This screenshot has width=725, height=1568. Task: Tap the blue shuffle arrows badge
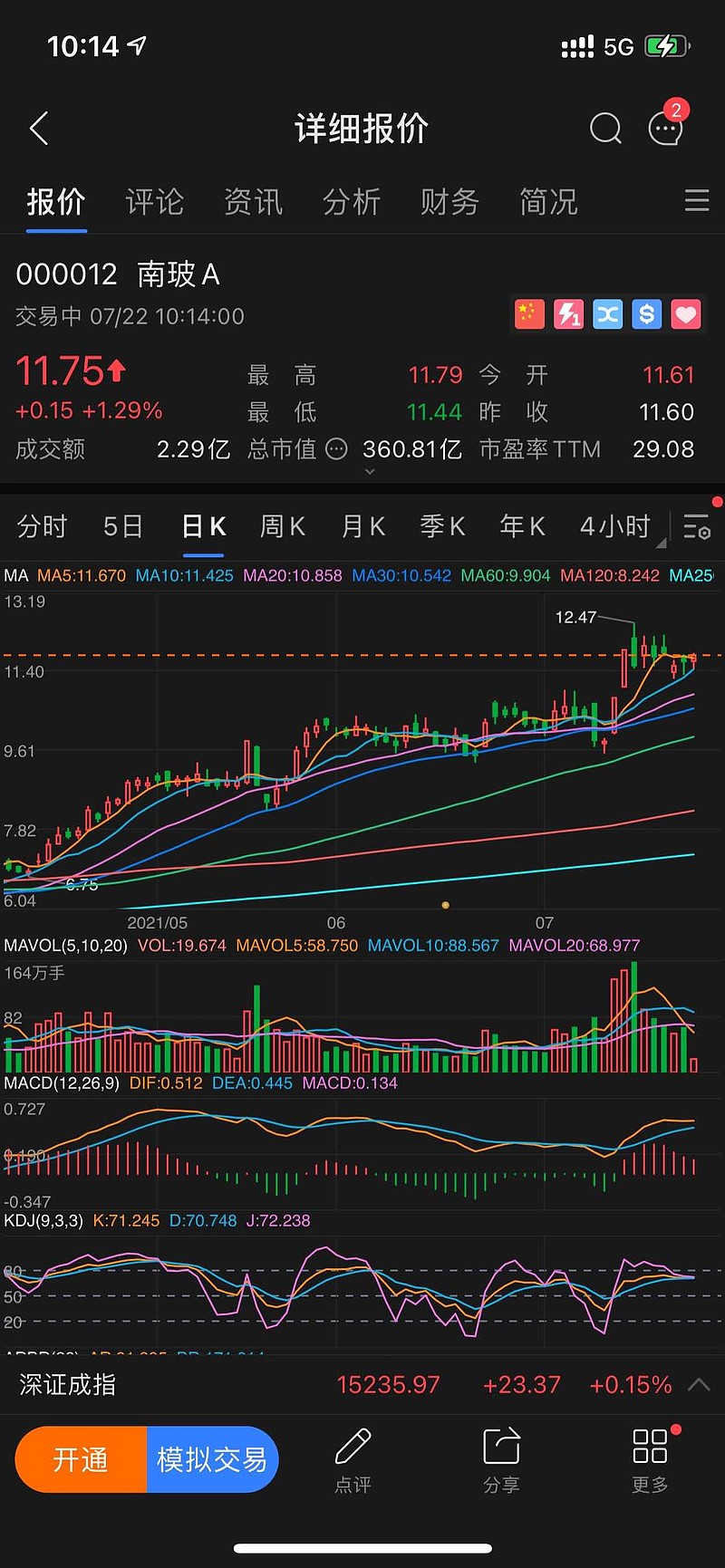click(x=607, y=314)
